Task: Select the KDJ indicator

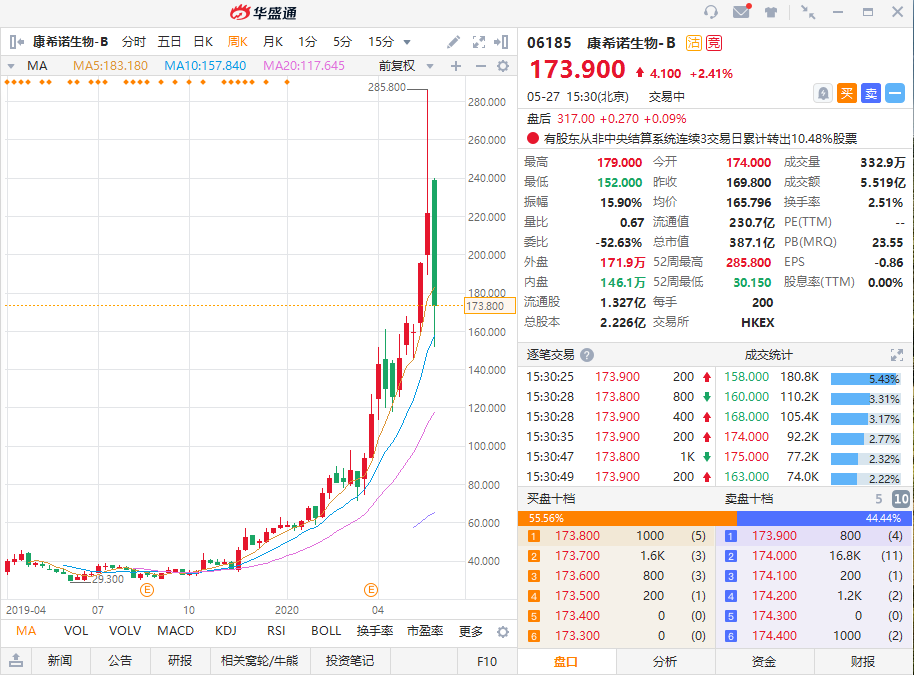Action: [226, 631]
